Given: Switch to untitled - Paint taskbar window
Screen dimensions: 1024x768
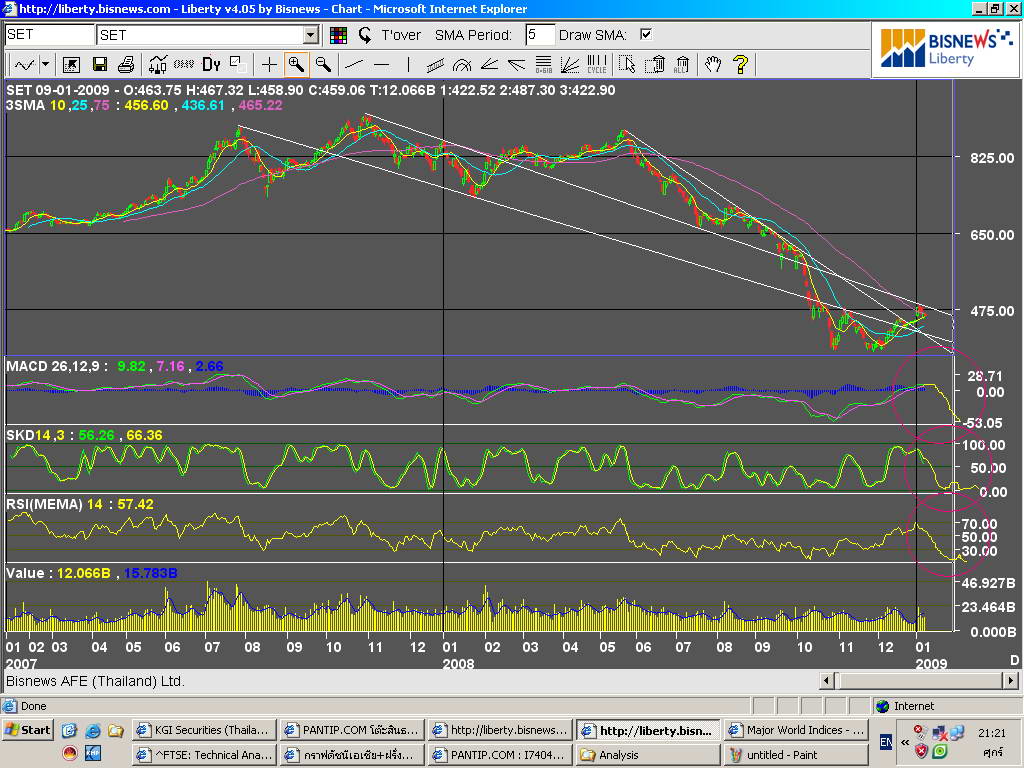Looking at the screenshot, I should (797, 755).
